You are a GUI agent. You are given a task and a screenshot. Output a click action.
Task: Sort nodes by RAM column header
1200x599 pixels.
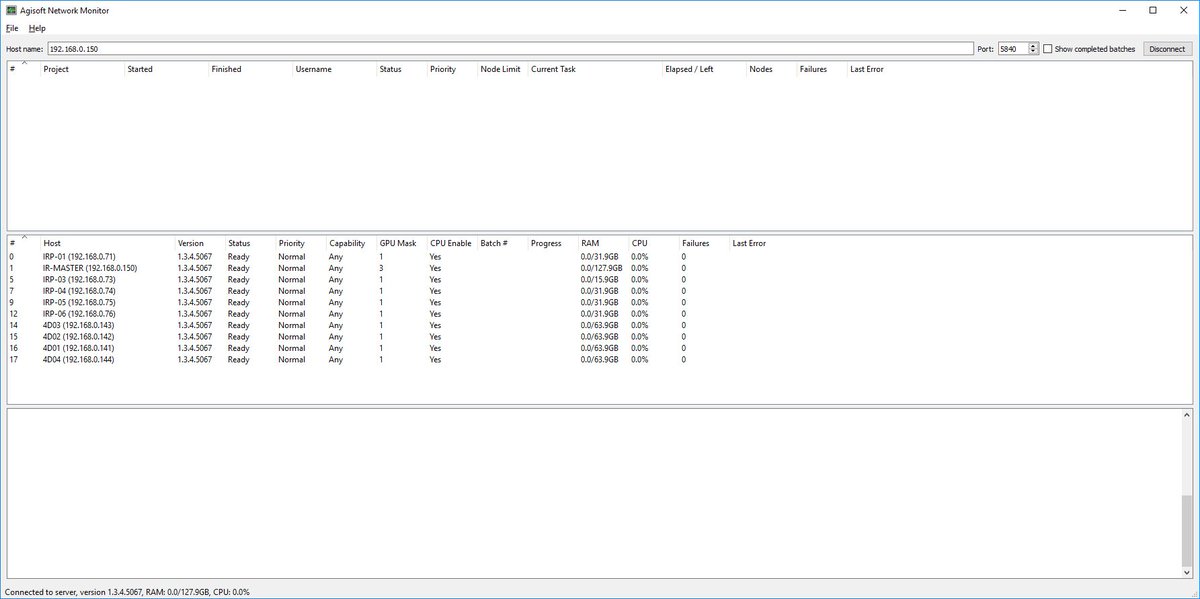pyautogui.click(x=590, y=243)
